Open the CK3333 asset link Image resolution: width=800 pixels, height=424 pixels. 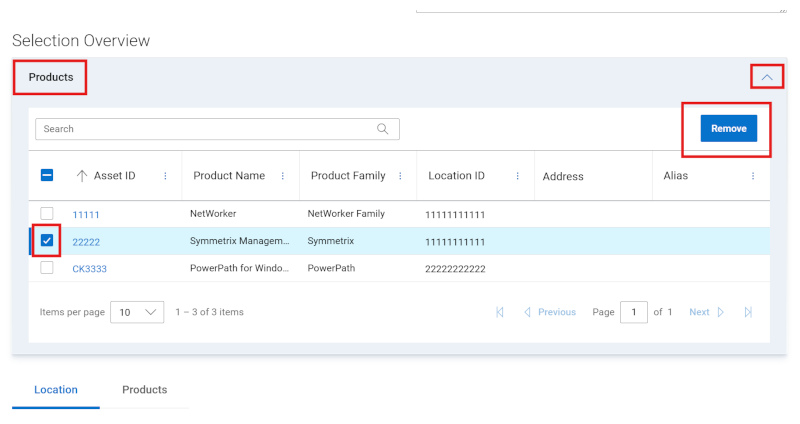[x=88, y=269]
